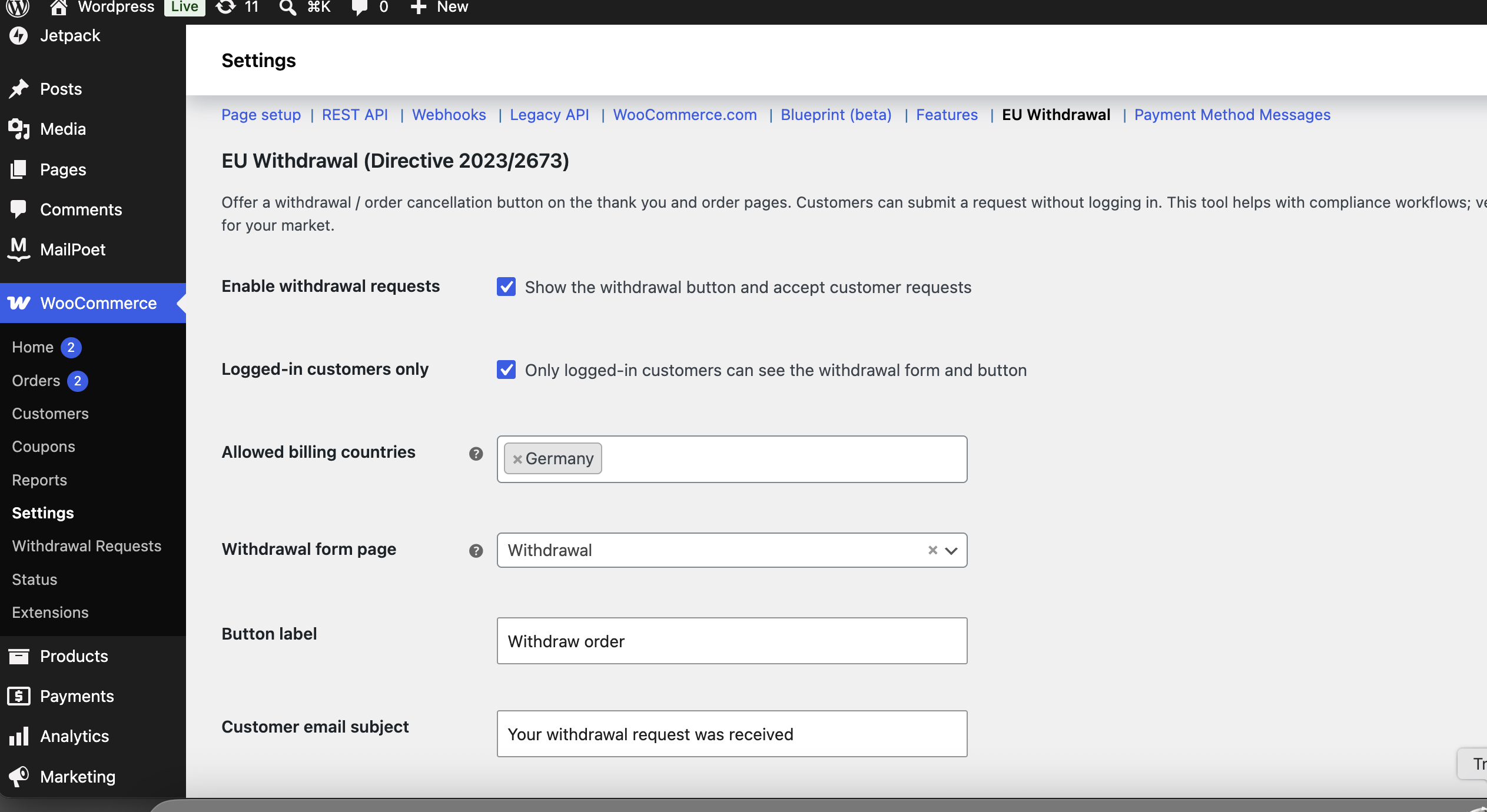Click the Orders badge showing 2
The height and width of the screenshot is (812, 1487).
pos(78,381)
